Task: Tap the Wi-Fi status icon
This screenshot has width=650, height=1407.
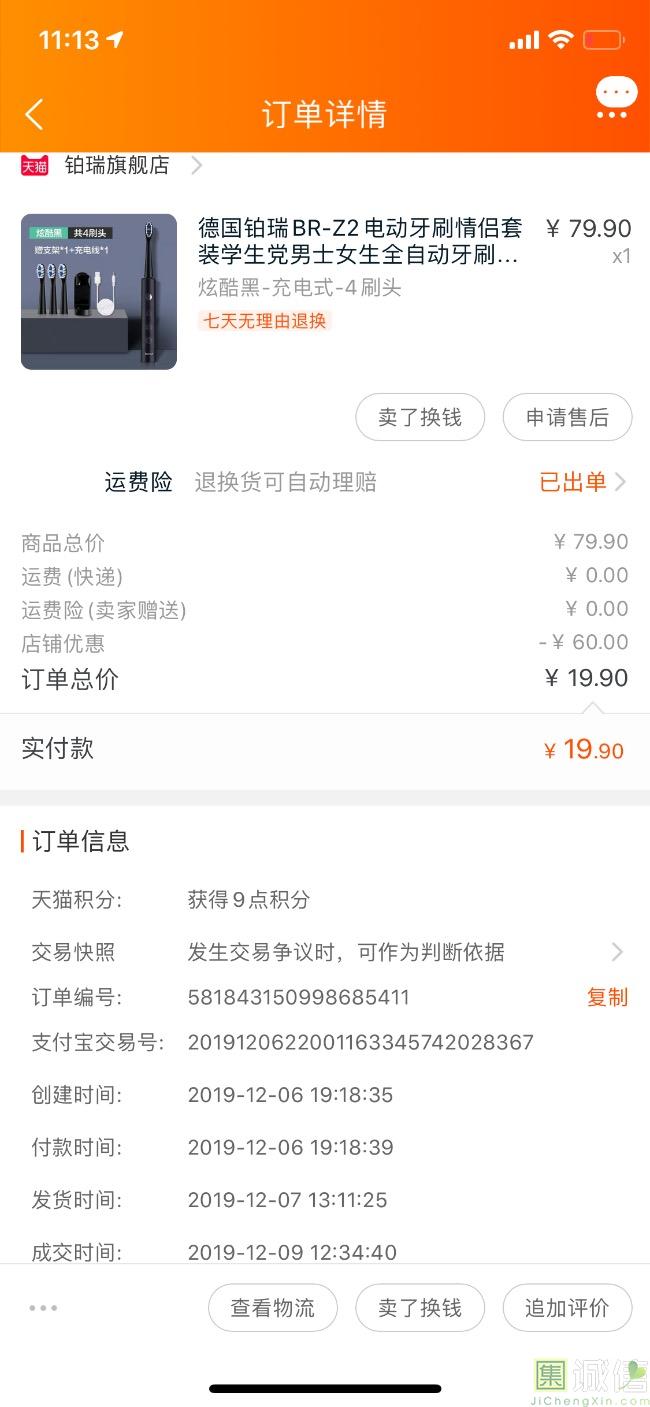Action: click(x=560, y=40)
